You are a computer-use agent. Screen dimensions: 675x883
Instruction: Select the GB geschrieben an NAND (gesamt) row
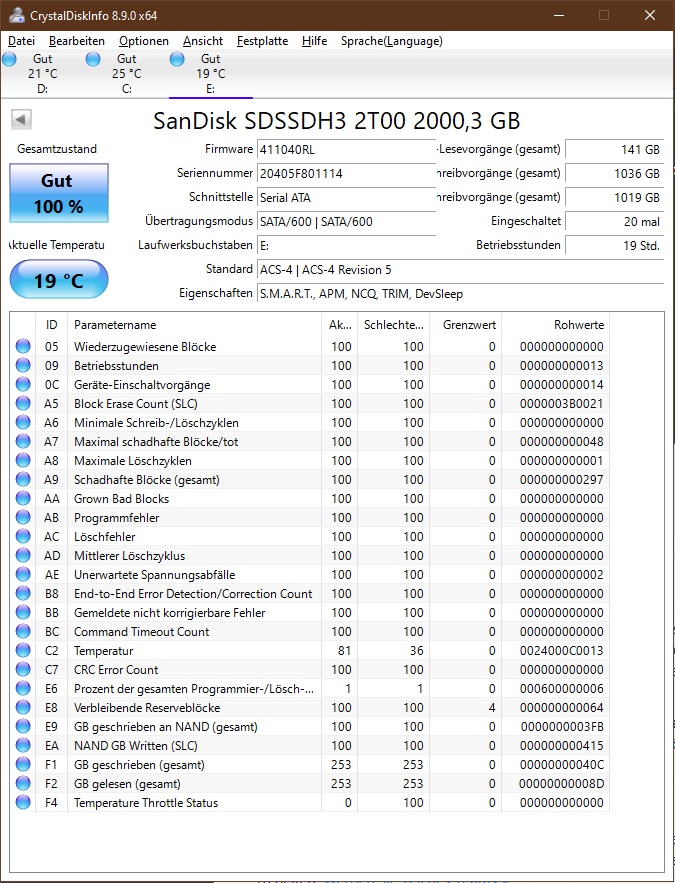coord(310,726)
